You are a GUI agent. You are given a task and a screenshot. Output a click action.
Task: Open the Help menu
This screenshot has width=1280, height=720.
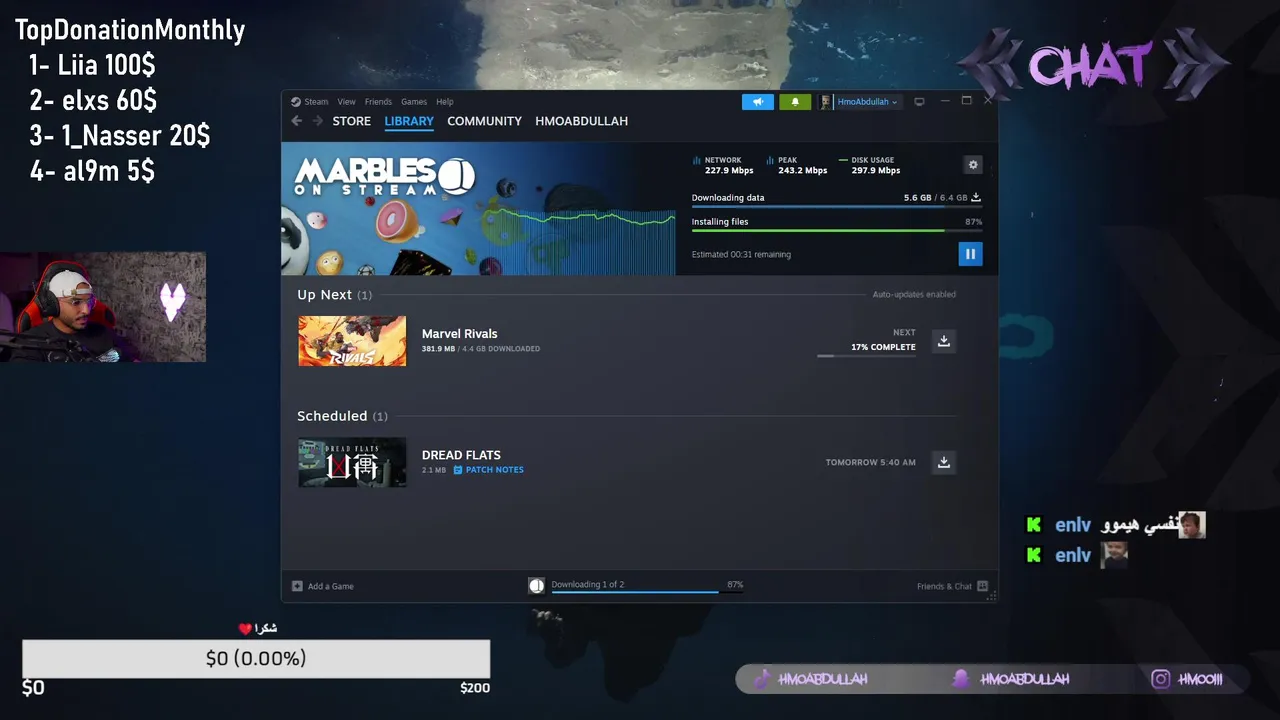445,102
